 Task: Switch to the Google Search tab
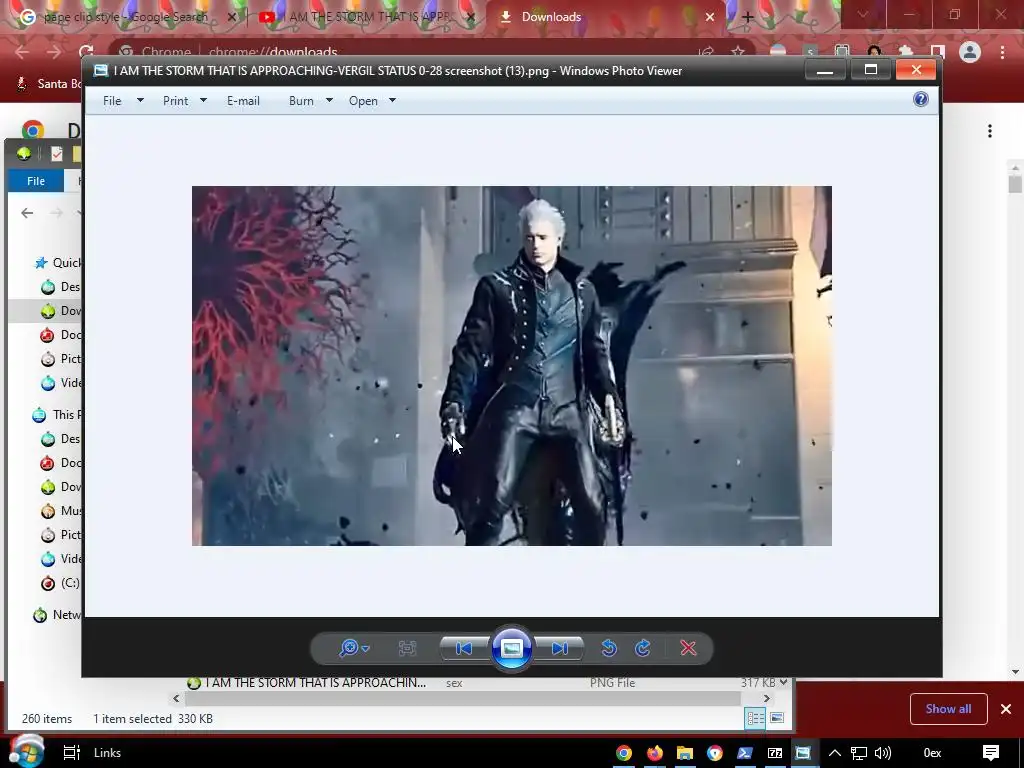[125, 17]
